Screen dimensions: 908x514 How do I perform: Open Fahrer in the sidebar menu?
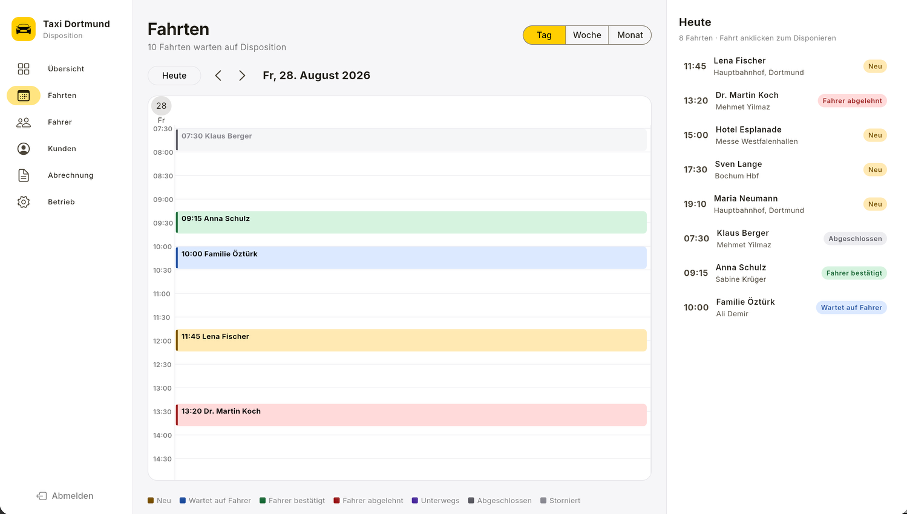[60, 122]
